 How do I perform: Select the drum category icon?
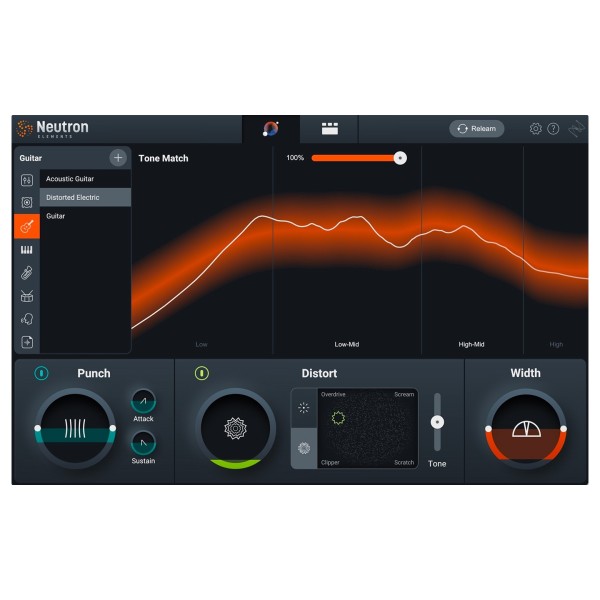pos(27,296)
